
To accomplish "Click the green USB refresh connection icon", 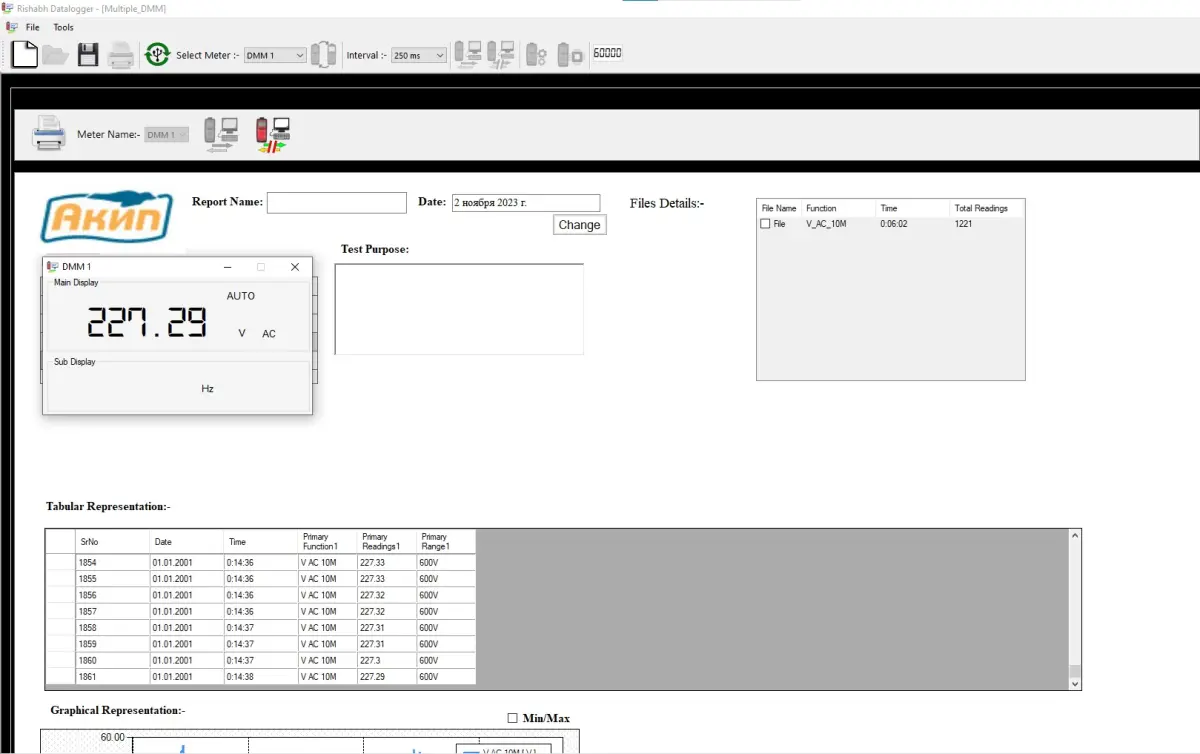I will (x=157, y=55).
